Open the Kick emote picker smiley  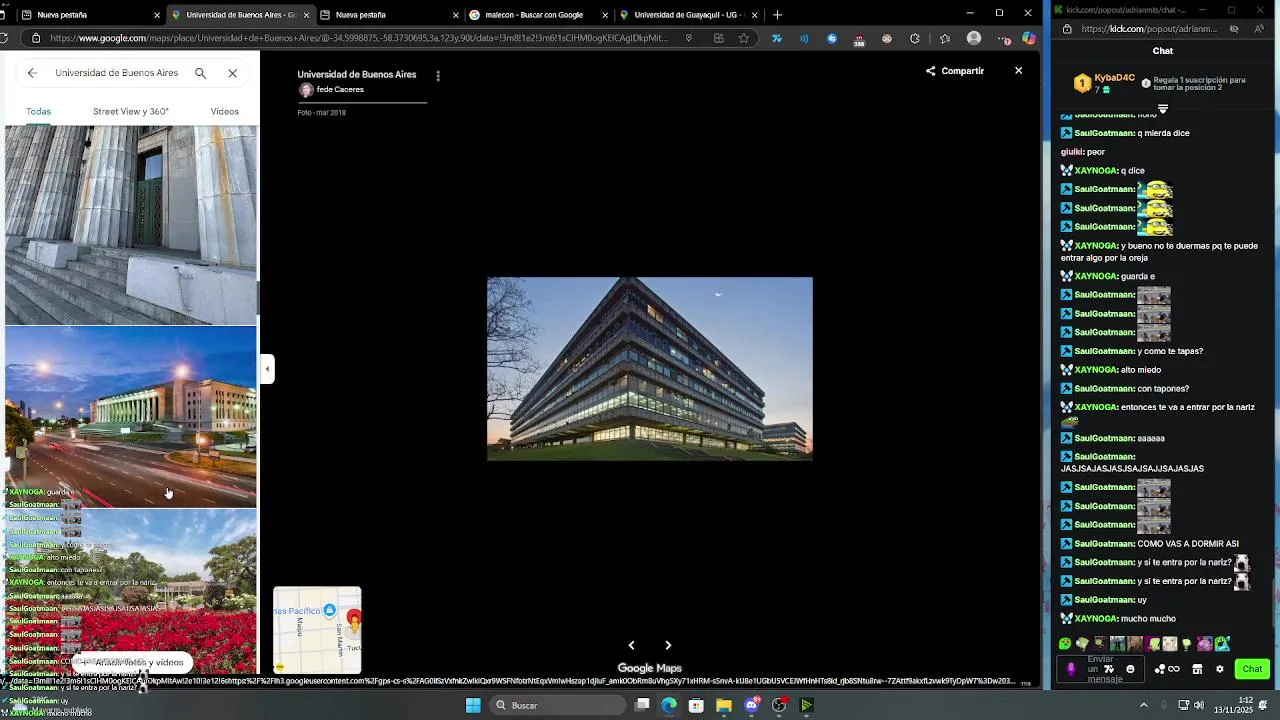(x=1130, y=669)
